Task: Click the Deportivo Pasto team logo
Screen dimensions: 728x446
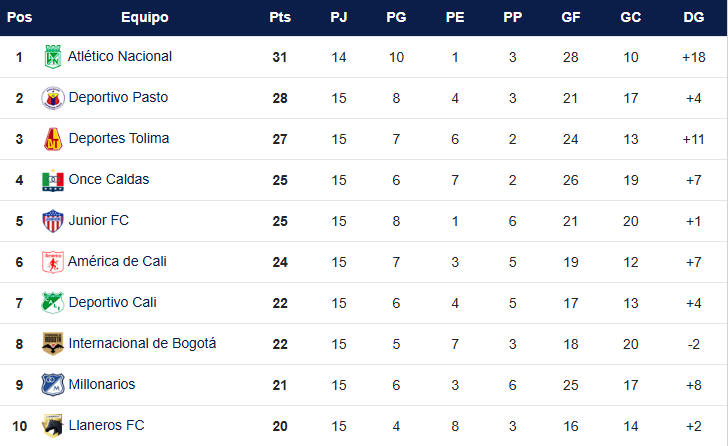Action: [x=52, y=98]
